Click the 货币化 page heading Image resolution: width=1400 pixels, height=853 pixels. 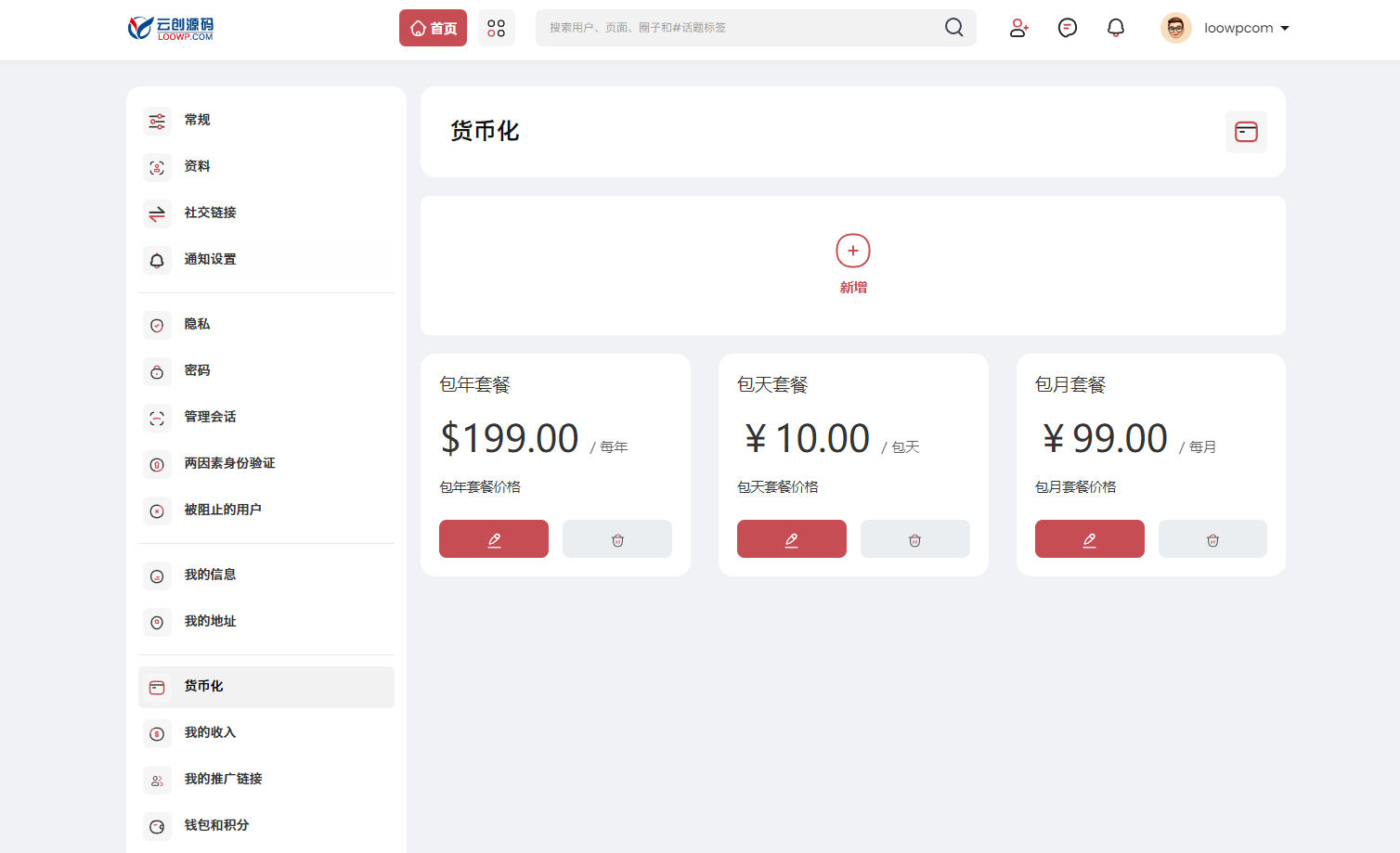[x=485, y=131]
